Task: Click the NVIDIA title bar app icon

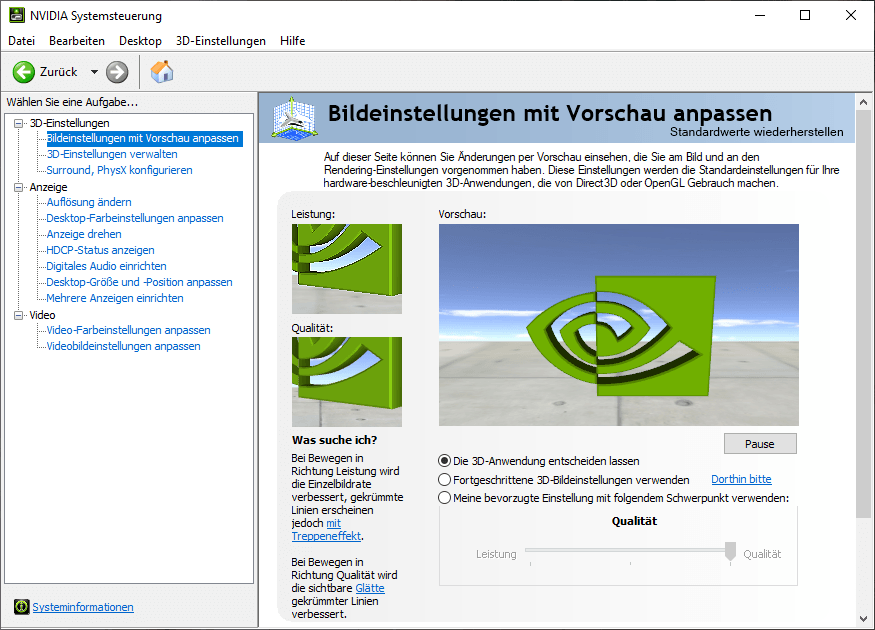Action: [17, 15]
